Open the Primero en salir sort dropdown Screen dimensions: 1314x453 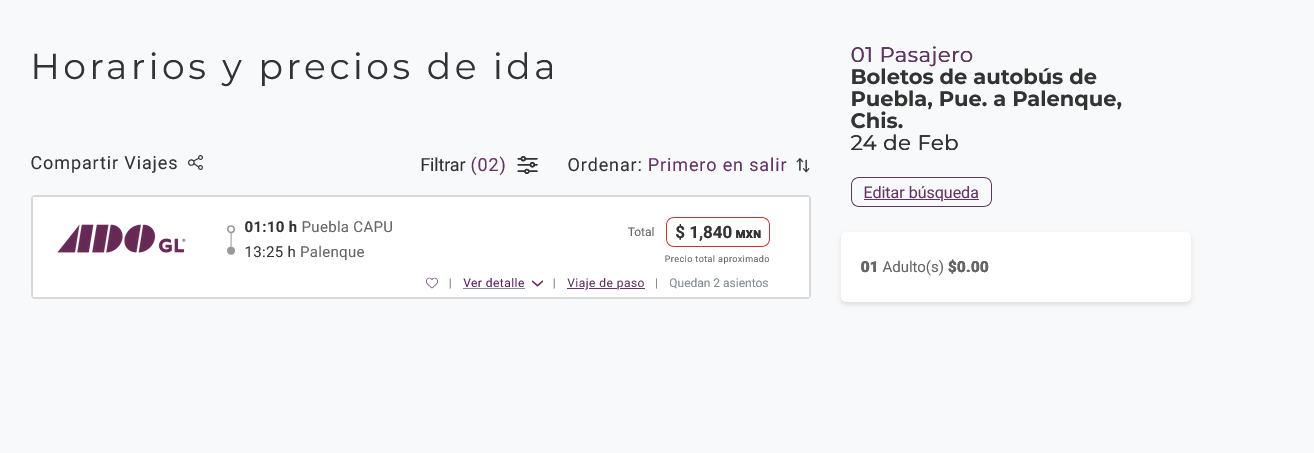coord(716,165)
